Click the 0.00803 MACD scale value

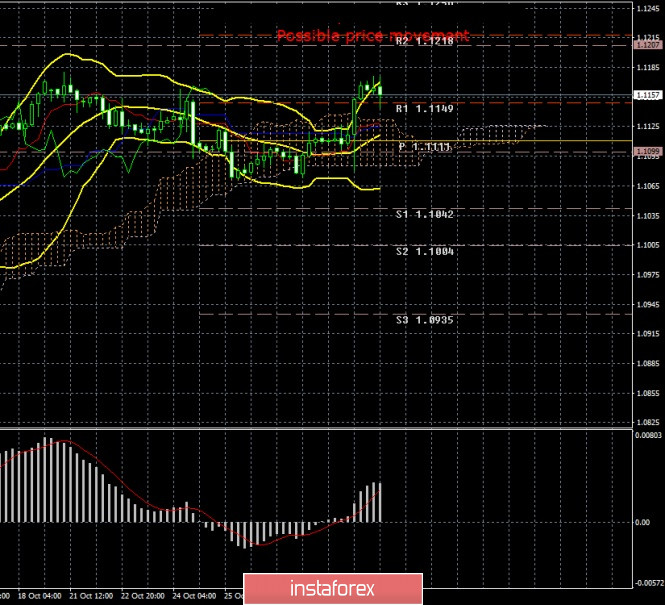(648, 435)
